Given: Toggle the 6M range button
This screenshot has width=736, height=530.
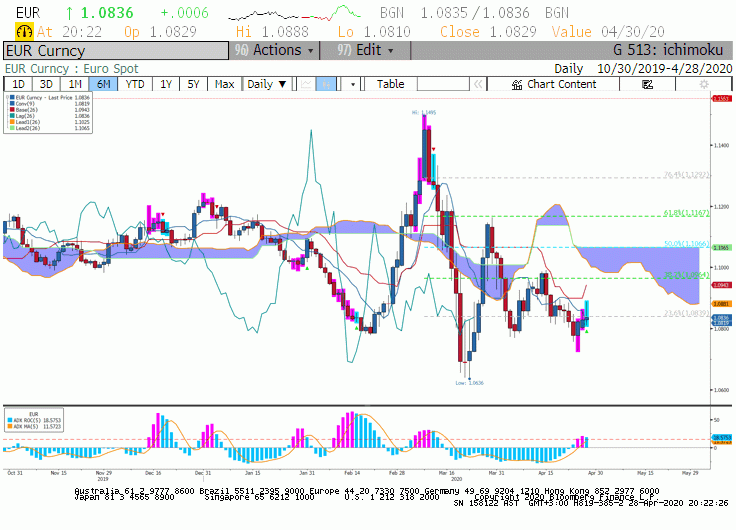Looking at the screenshot, I should (103, 84).
